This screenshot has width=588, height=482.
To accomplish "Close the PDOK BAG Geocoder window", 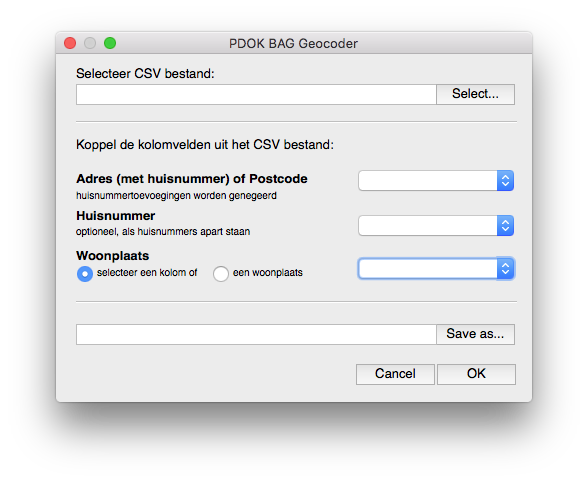I will click(70, 43).
